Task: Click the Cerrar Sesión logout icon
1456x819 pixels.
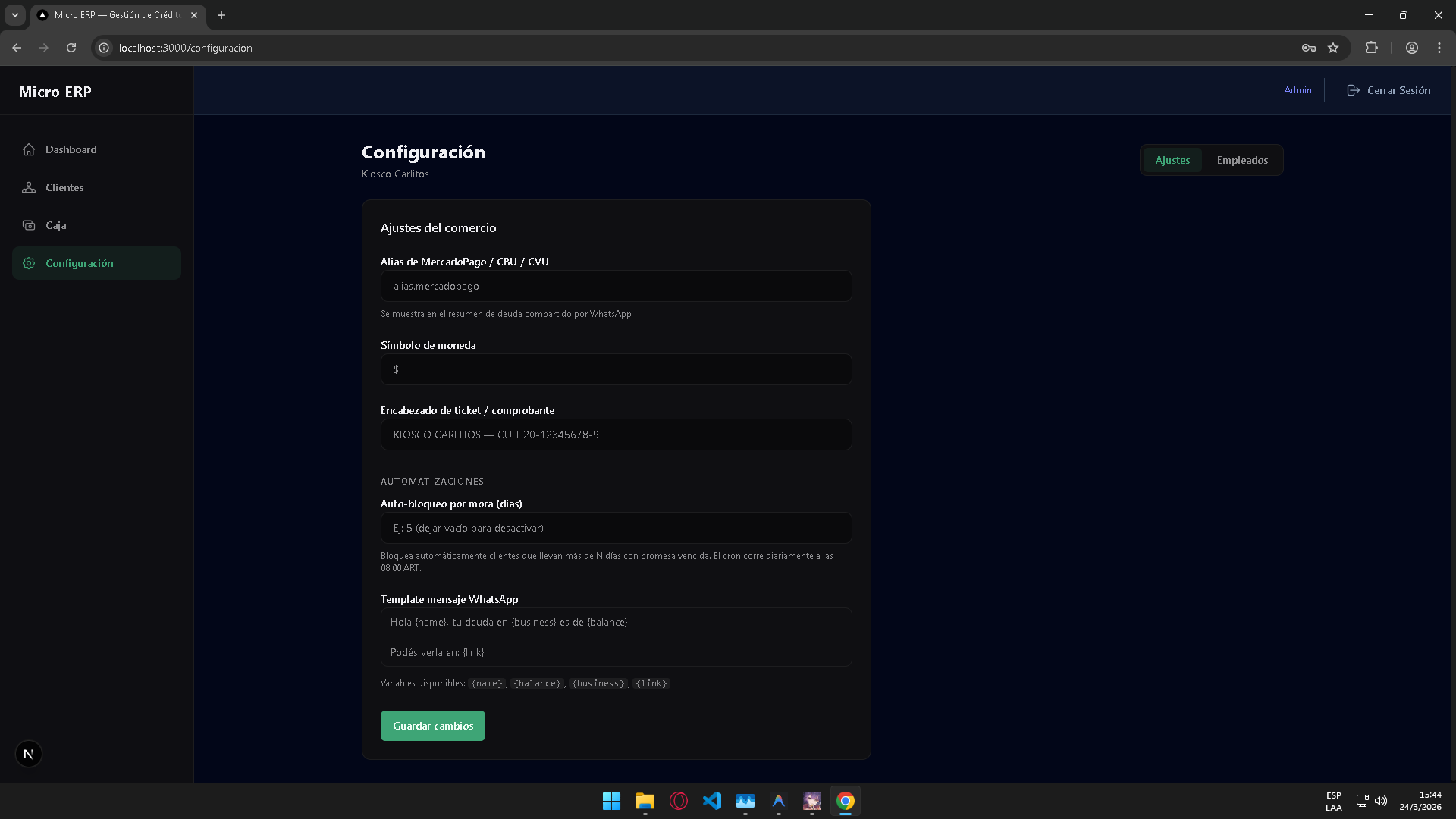Action: click(1353, 90)
